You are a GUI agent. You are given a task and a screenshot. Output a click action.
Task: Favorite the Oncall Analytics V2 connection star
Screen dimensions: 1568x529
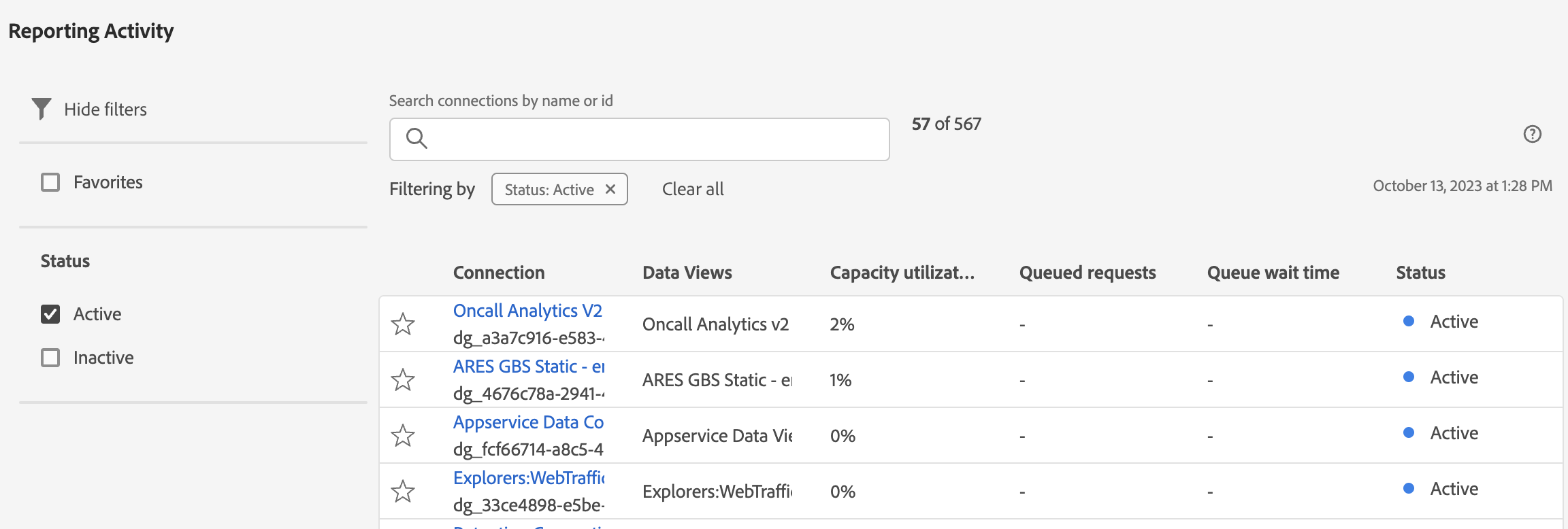403,324
